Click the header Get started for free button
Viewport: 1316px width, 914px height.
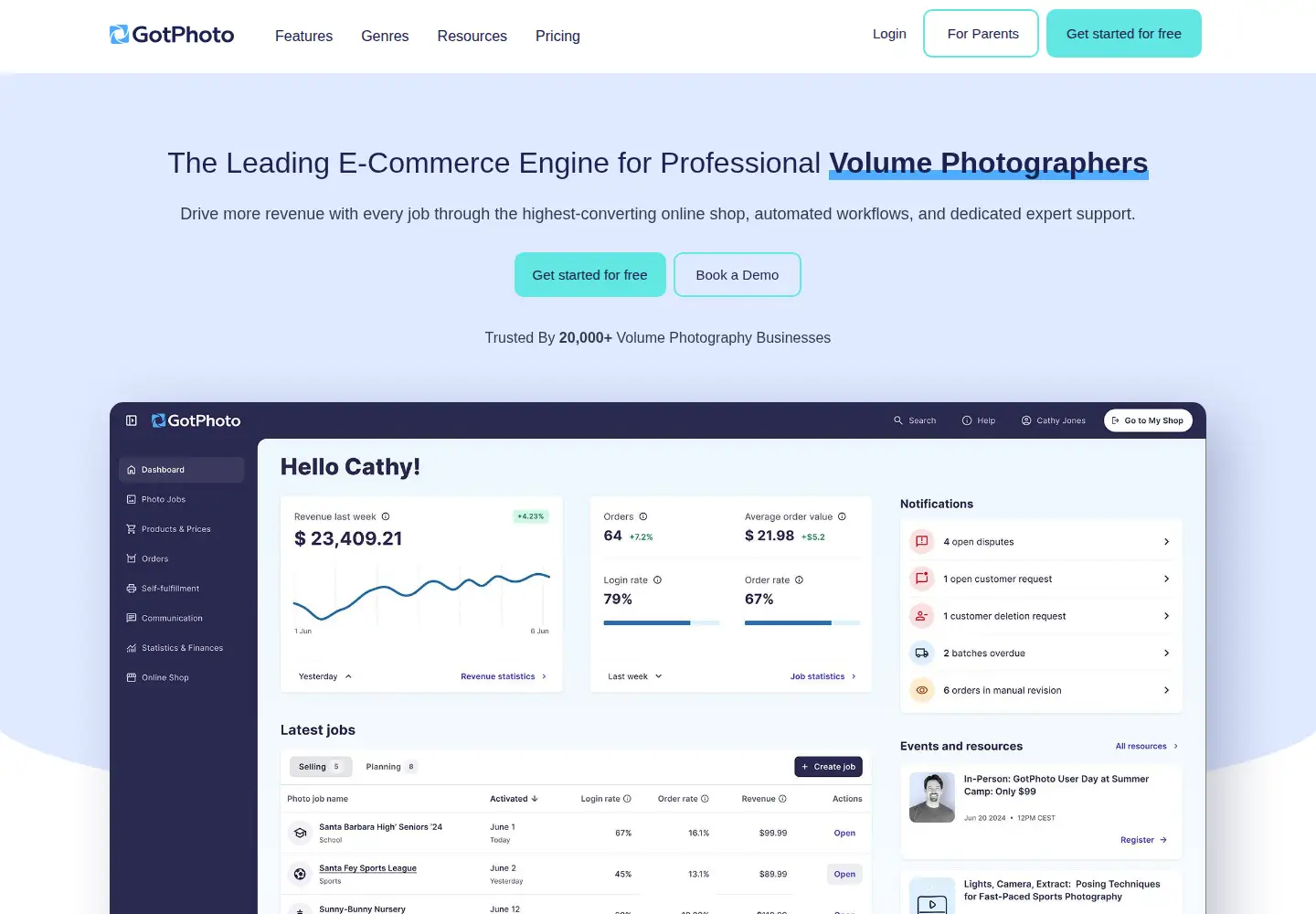point(1124,34)
